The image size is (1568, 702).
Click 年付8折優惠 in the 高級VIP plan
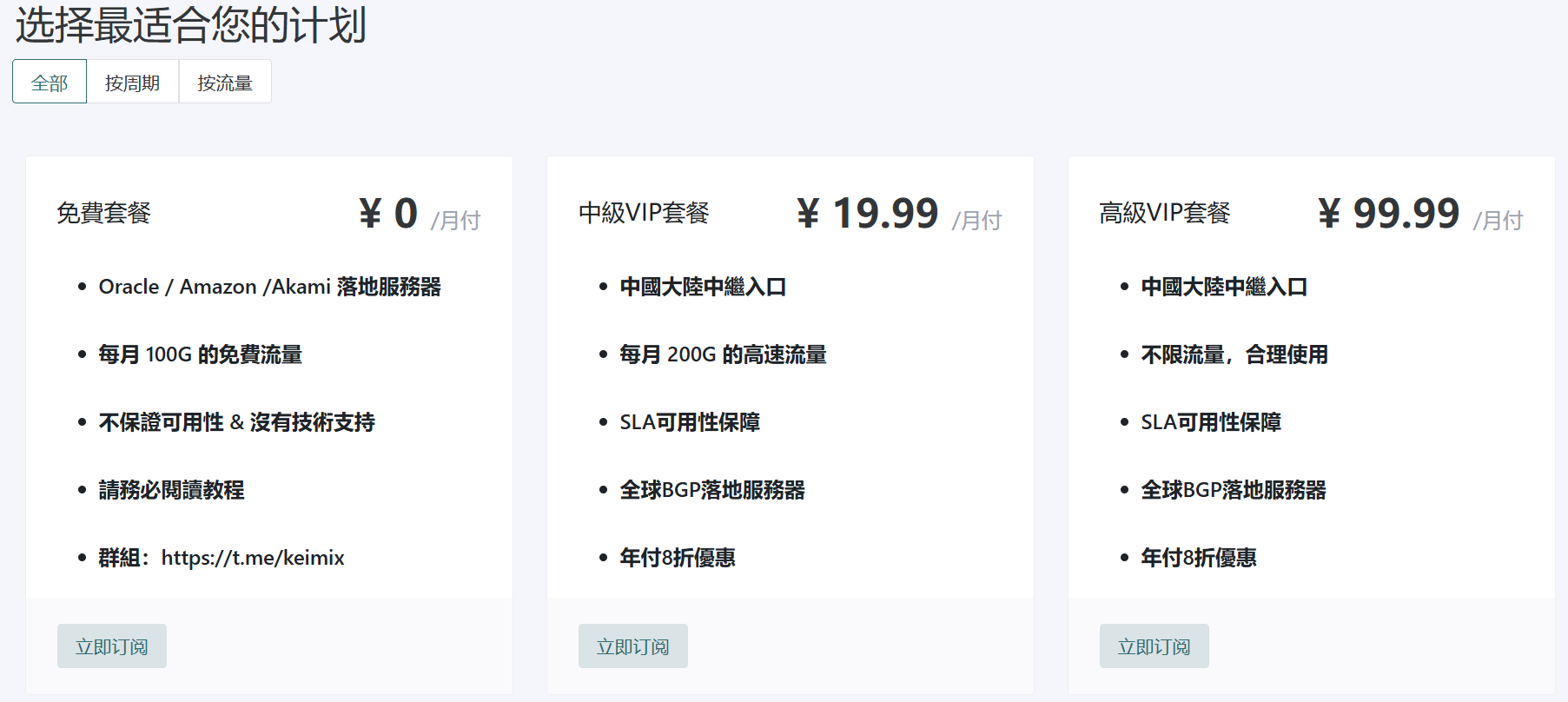coord(1199,558)
